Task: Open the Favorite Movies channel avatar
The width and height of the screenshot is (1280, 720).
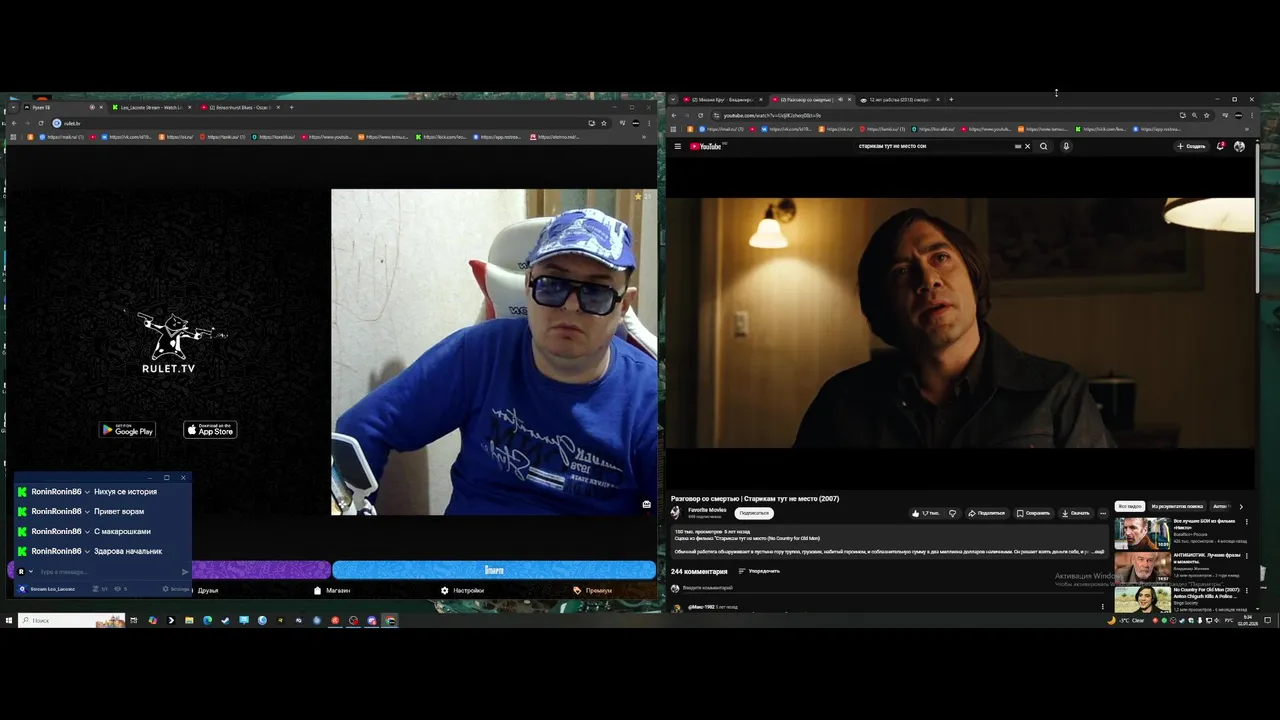Action: [x=677, y=512]
